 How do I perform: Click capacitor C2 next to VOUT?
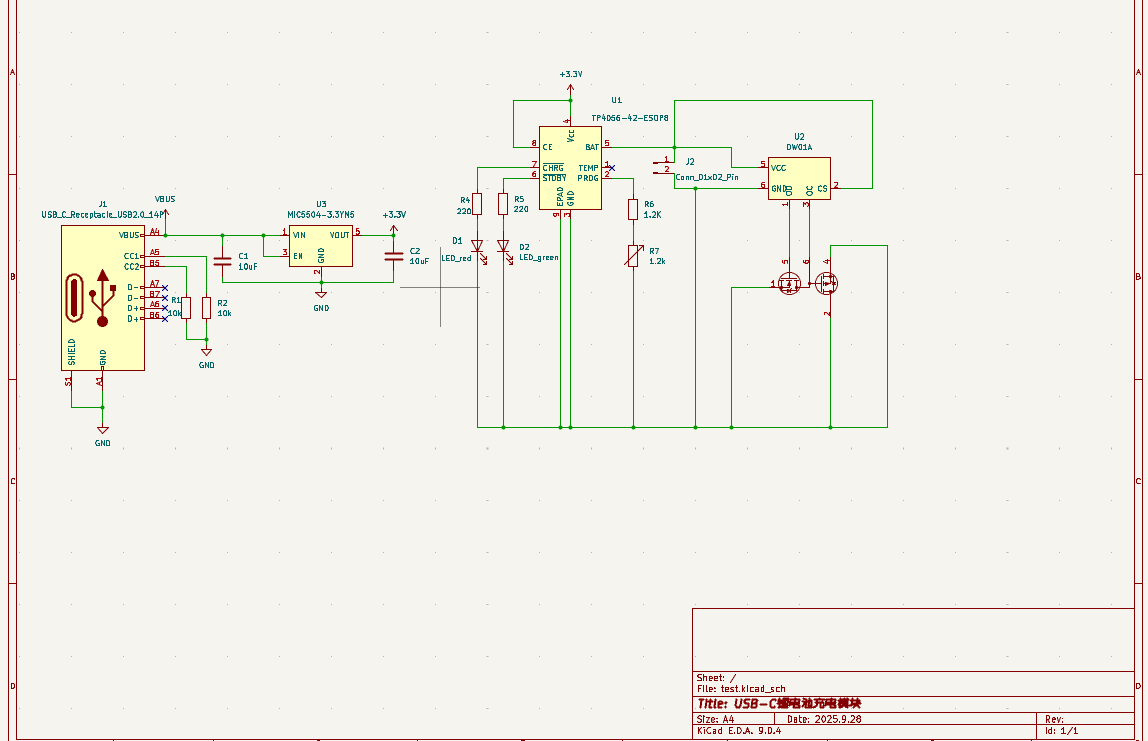[393, 256]
